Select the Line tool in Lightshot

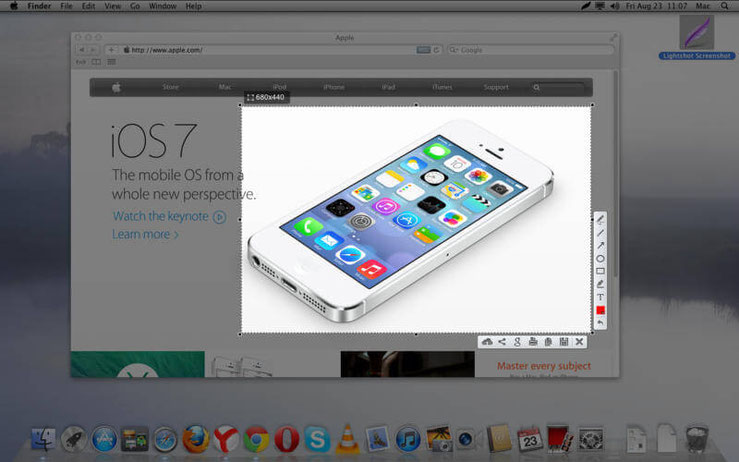click(600, 233)
